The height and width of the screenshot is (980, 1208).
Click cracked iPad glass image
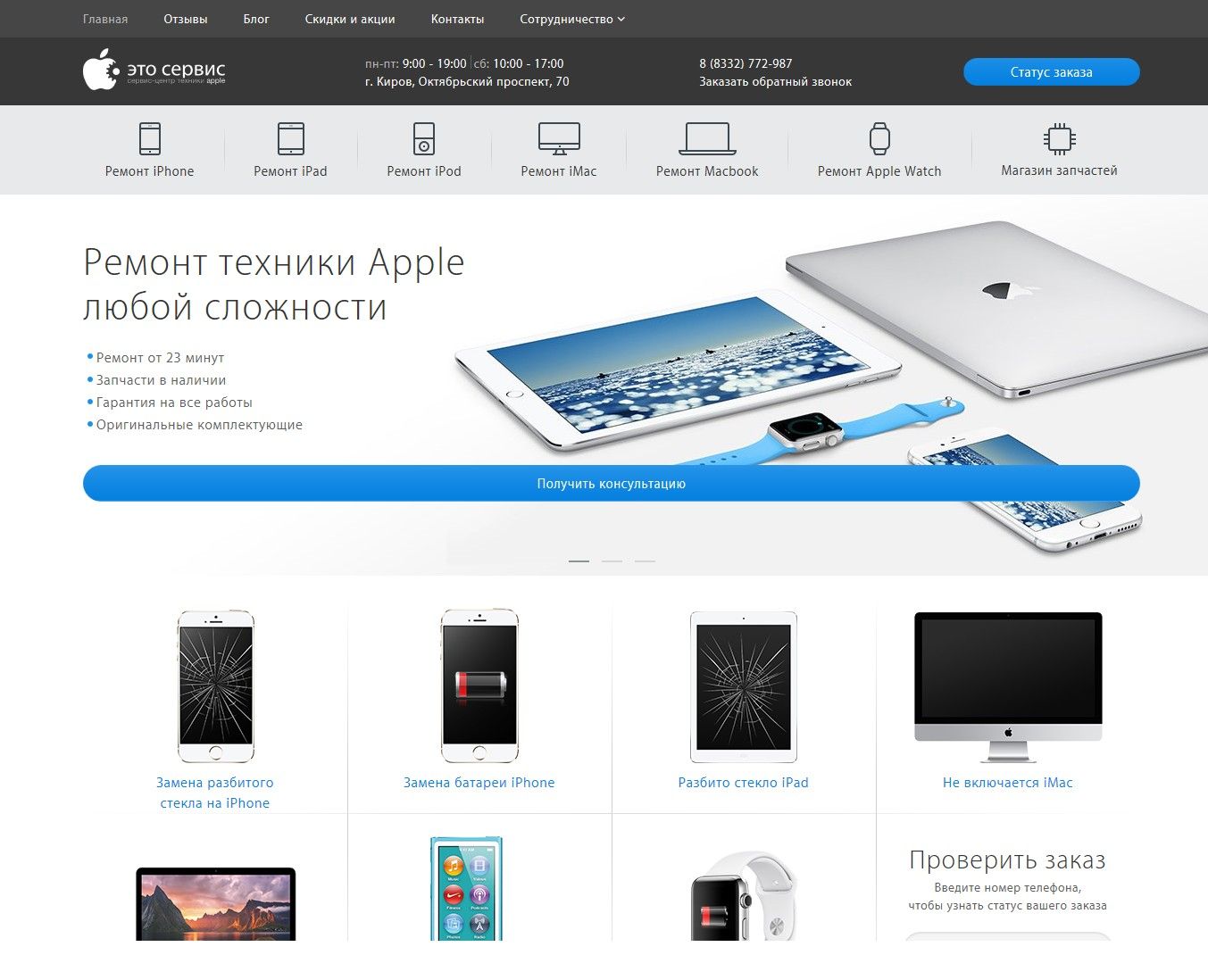coord(744,686)
